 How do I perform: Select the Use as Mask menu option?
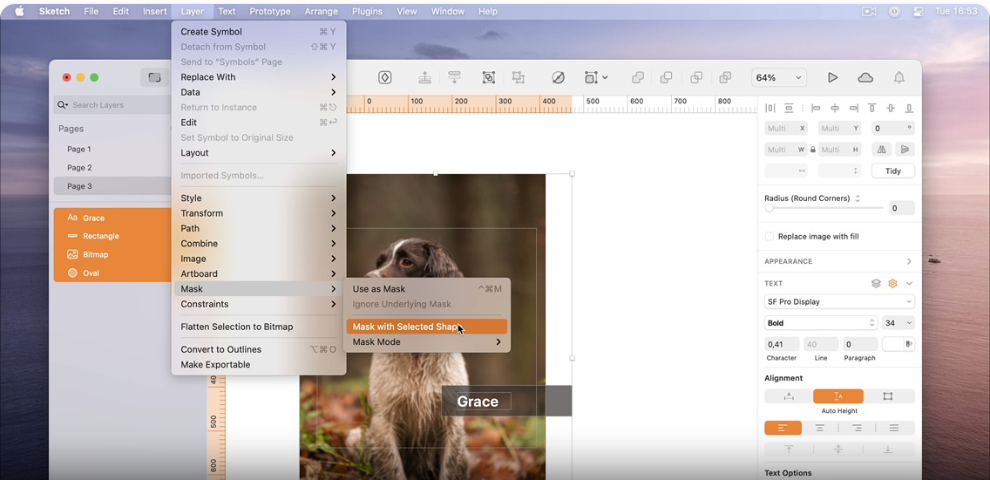click(379, 289)
